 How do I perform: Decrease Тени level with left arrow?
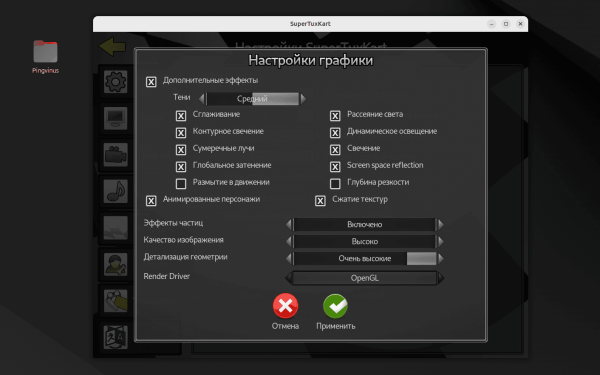(x=202, y=99)
